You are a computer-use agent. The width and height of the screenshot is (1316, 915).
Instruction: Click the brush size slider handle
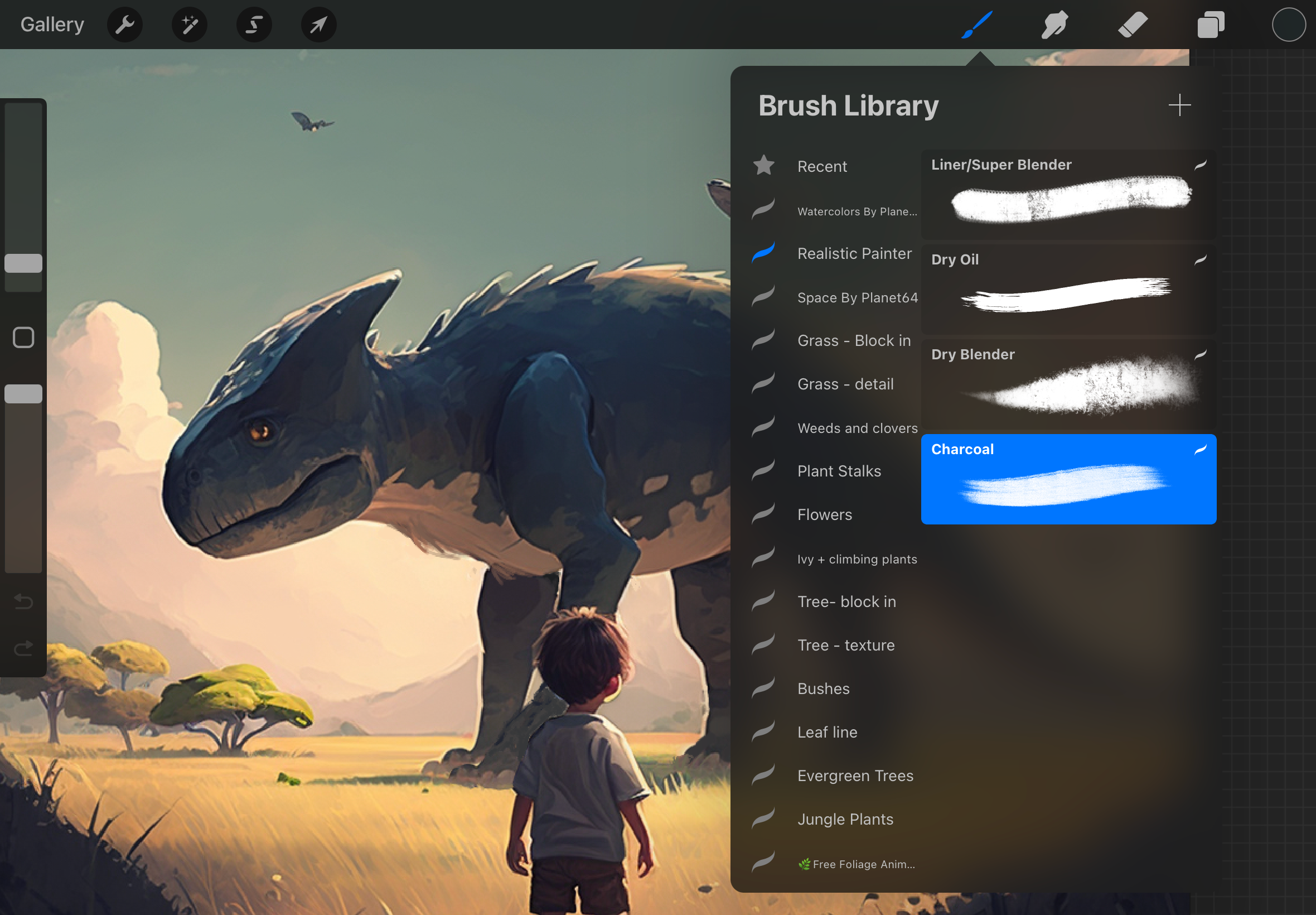click(x=23, y=263)
